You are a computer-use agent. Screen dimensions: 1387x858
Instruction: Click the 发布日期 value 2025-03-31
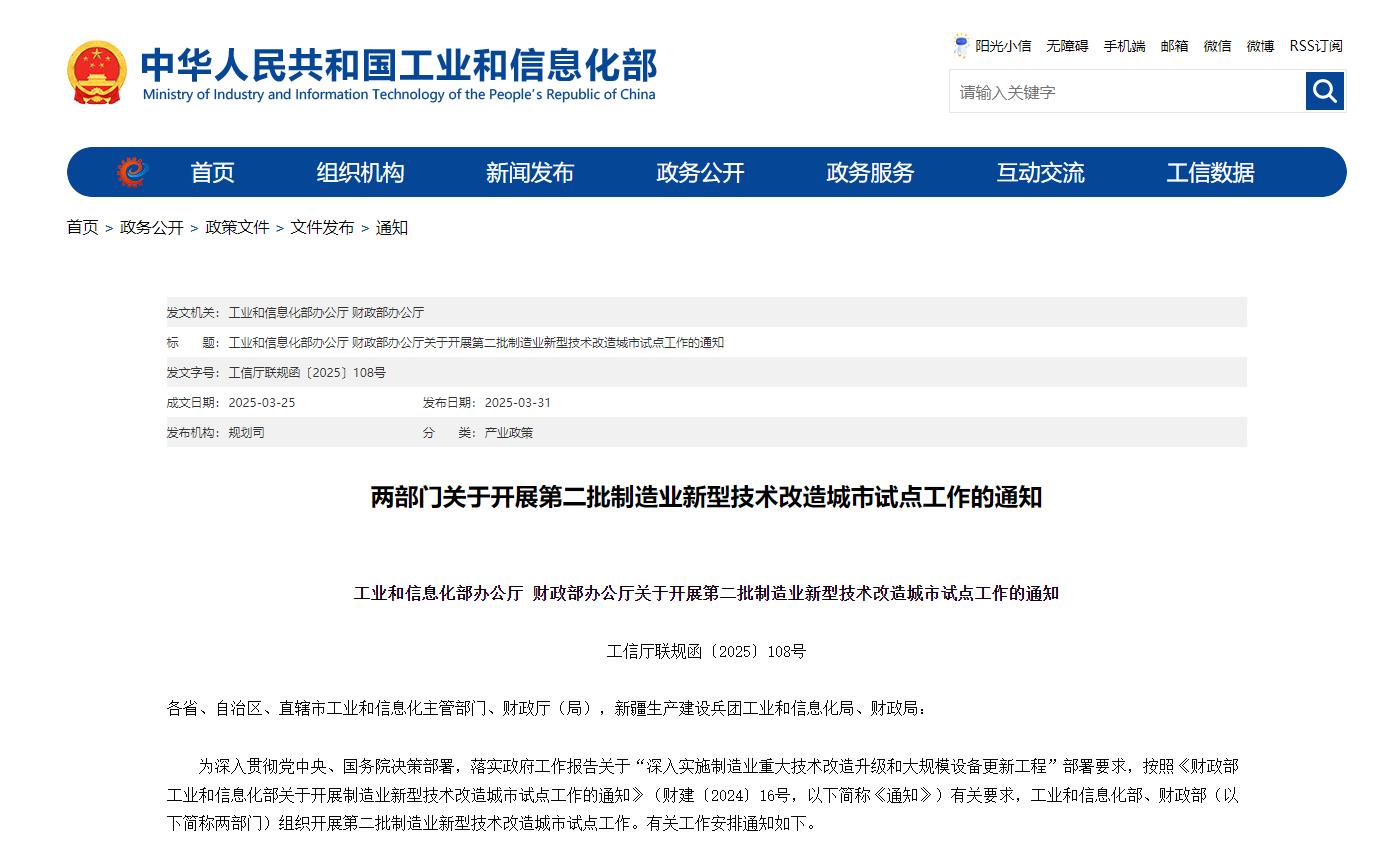click(x=518, y=403)
